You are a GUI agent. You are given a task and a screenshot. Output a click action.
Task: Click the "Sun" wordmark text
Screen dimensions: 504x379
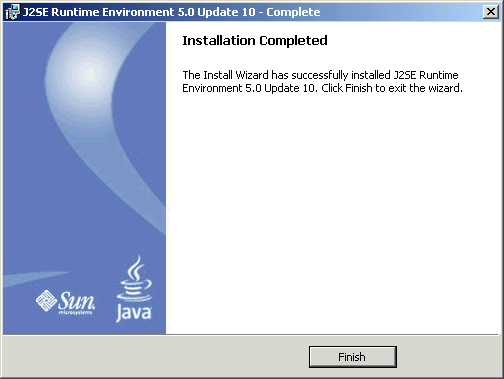coord(77,300)
